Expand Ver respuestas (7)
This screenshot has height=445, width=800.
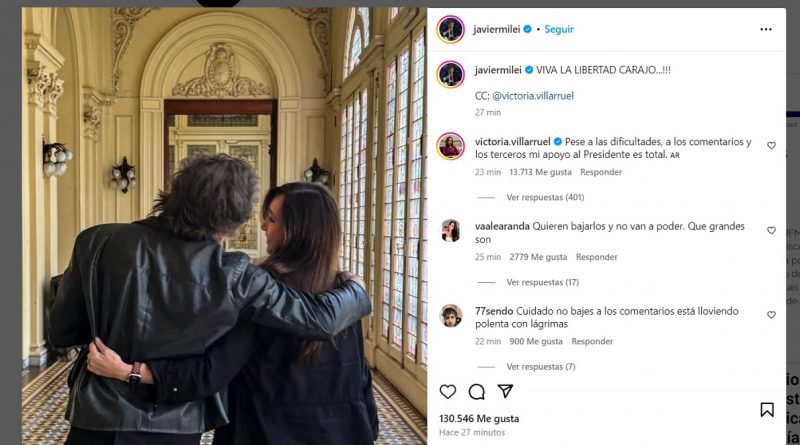pos(541,366)
